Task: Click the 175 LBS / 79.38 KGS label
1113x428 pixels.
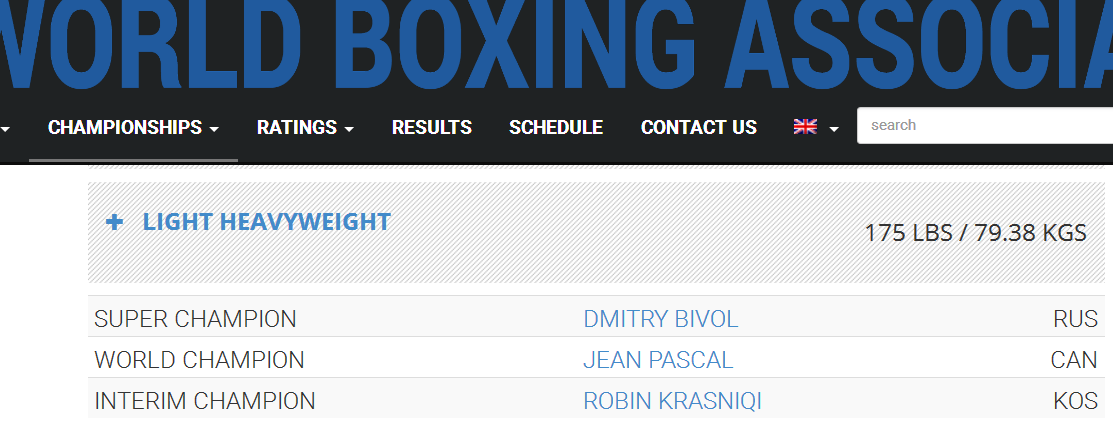Action: 975,233
